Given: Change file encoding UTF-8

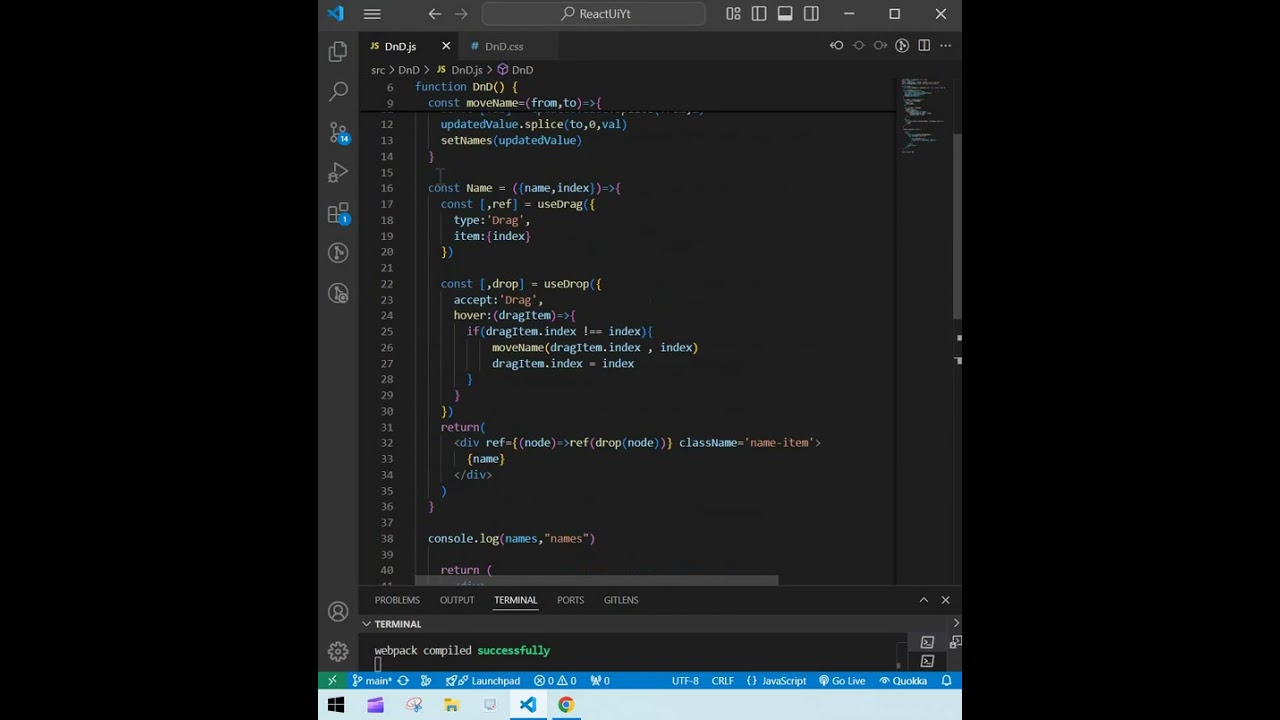Looking at the screenshot, I should coord(685,681).
